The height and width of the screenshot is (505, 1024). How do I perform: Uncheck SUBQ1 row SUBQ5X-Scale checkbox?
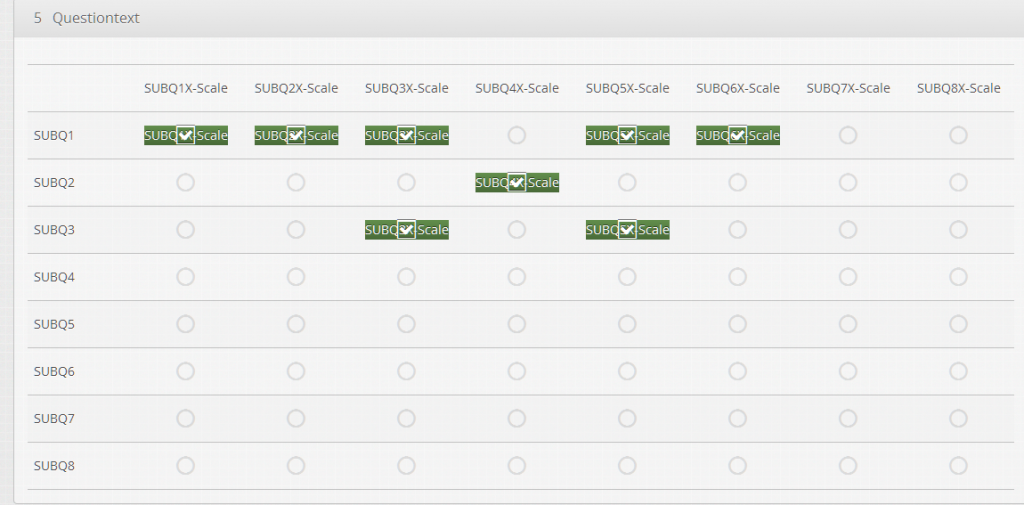point(627,135)
